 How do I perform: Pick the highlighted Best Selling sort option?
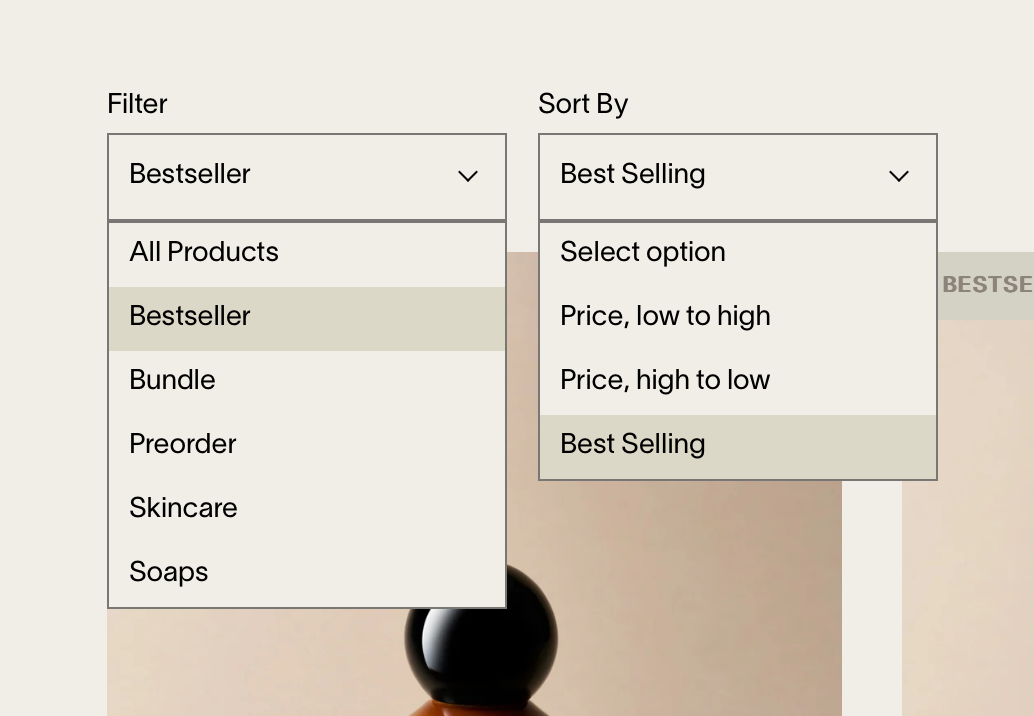633,444
